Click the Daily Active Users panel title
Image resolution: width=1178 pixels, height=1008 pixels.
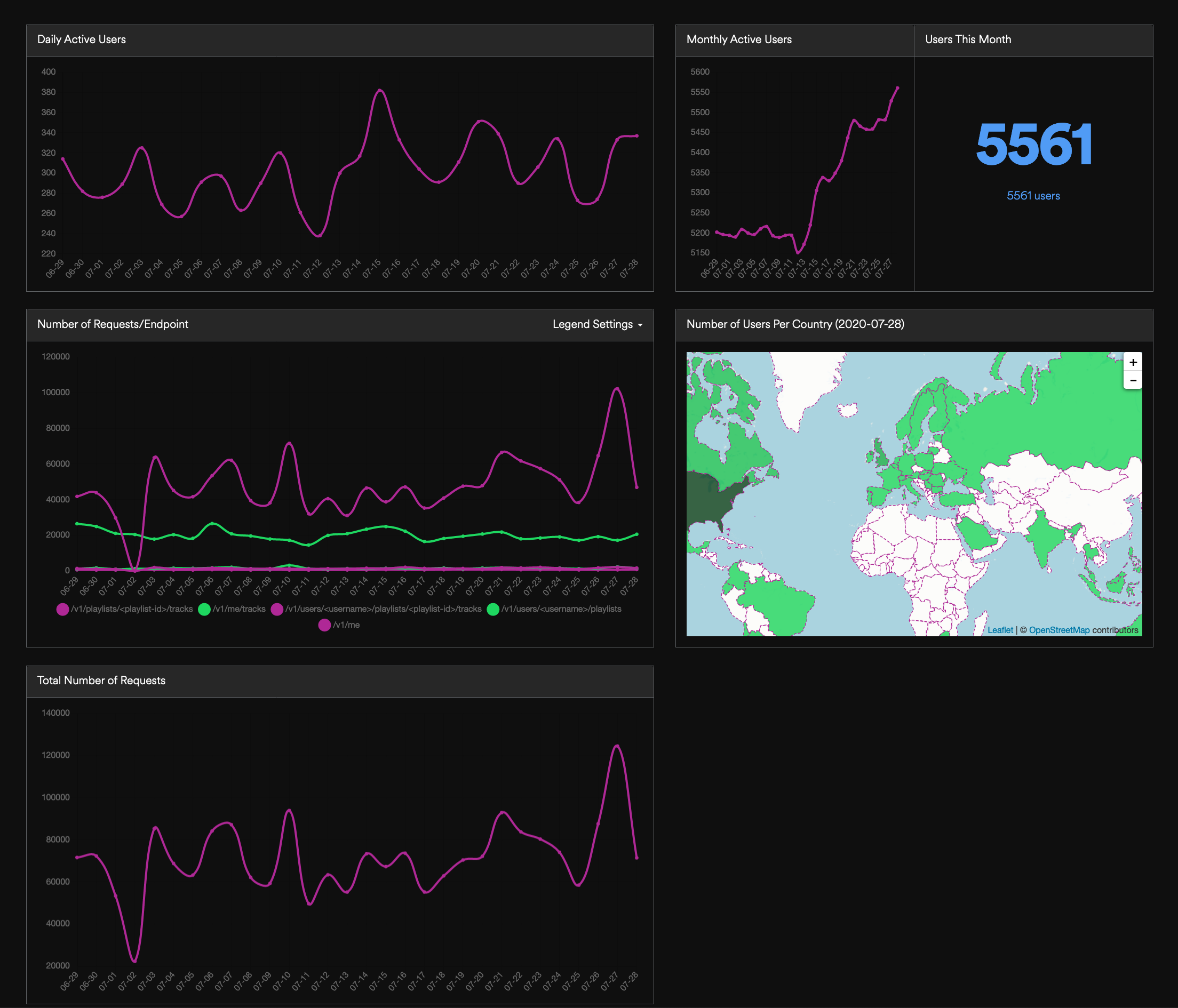click(81, 39)
